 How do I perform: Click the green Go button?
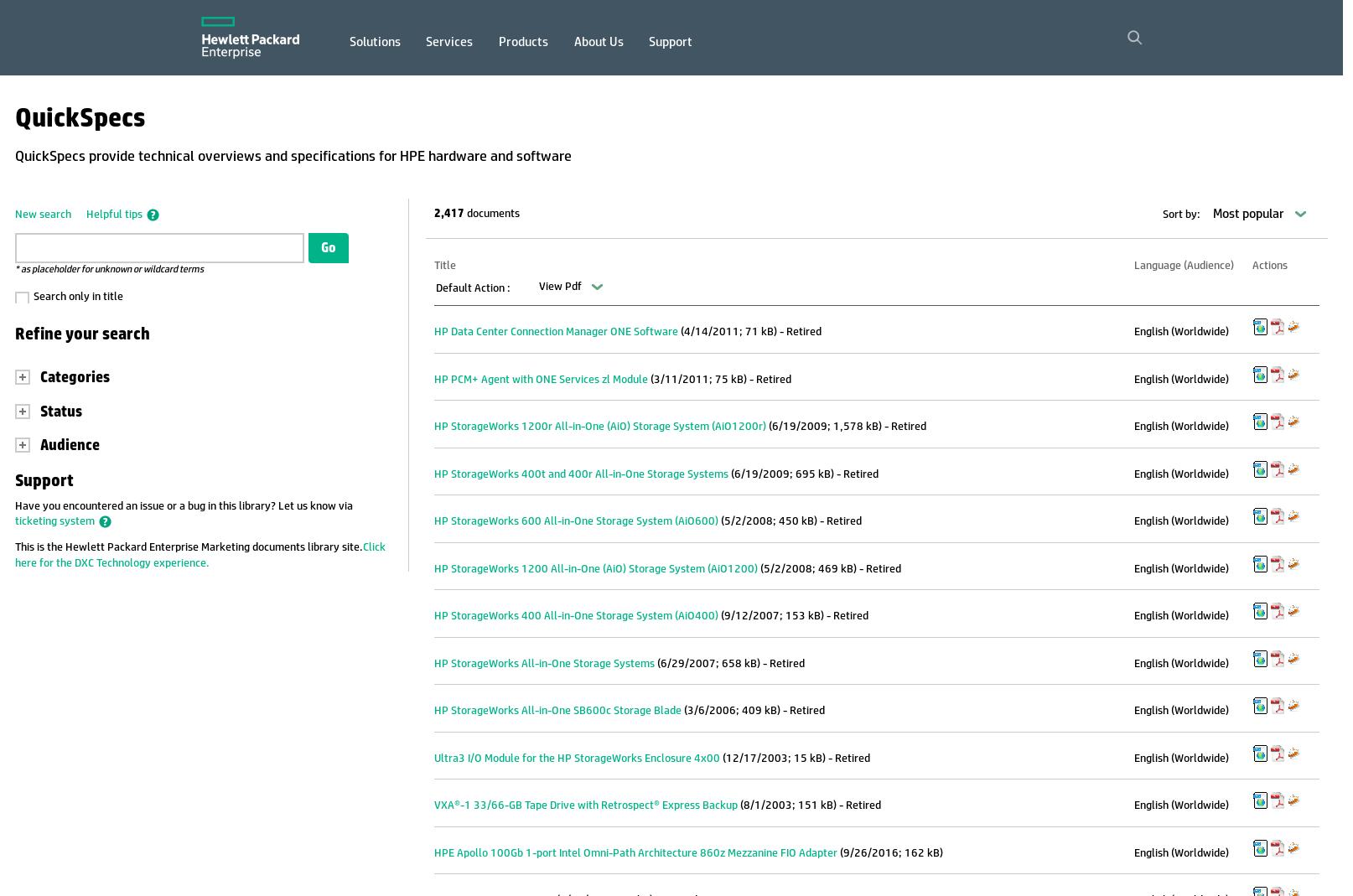click(x=329, y=248)
